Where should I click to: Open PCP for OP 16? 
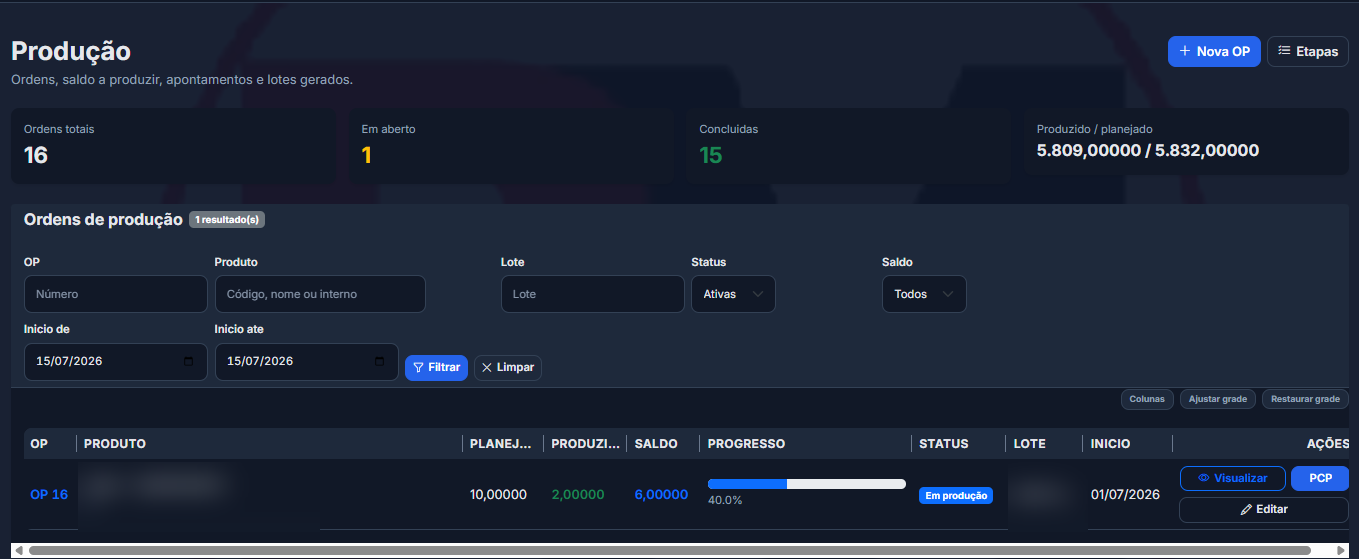click(x=1320, y=479)
